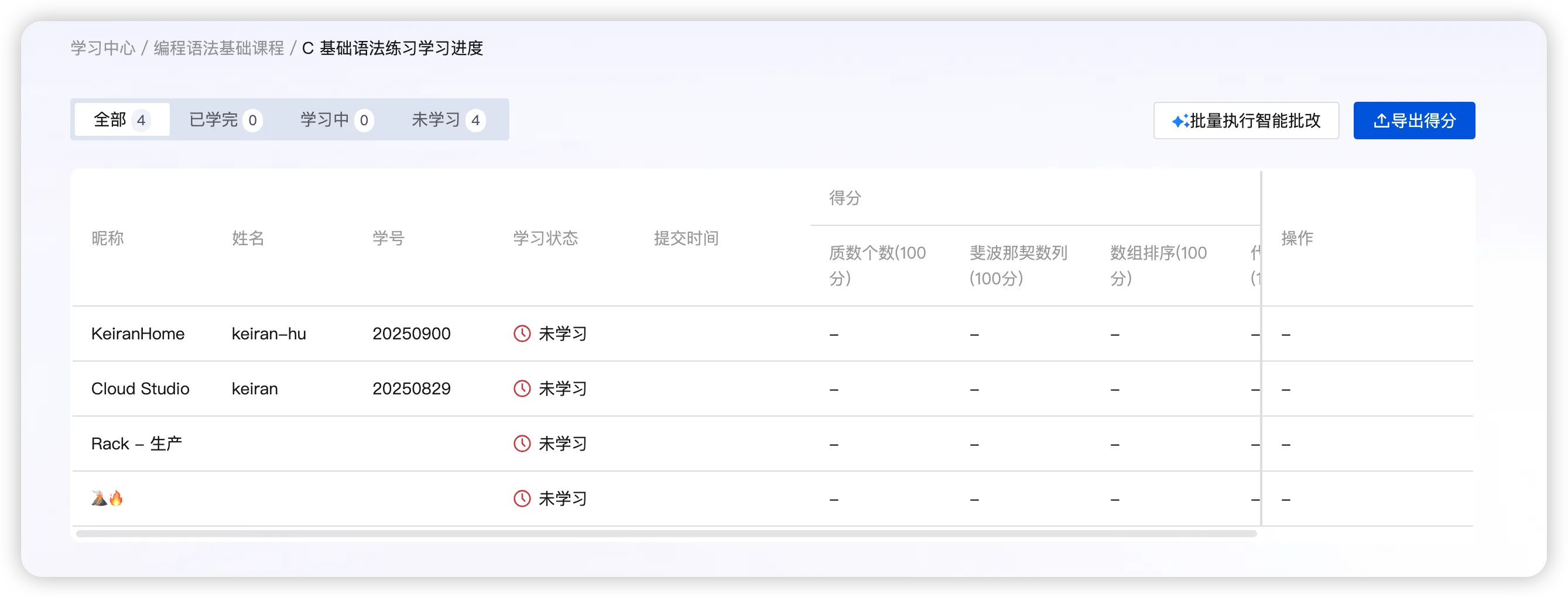This screenshot has height=598, width=1568.
Task: Click clock status icon for Rack – 生产
Action: 522,444
